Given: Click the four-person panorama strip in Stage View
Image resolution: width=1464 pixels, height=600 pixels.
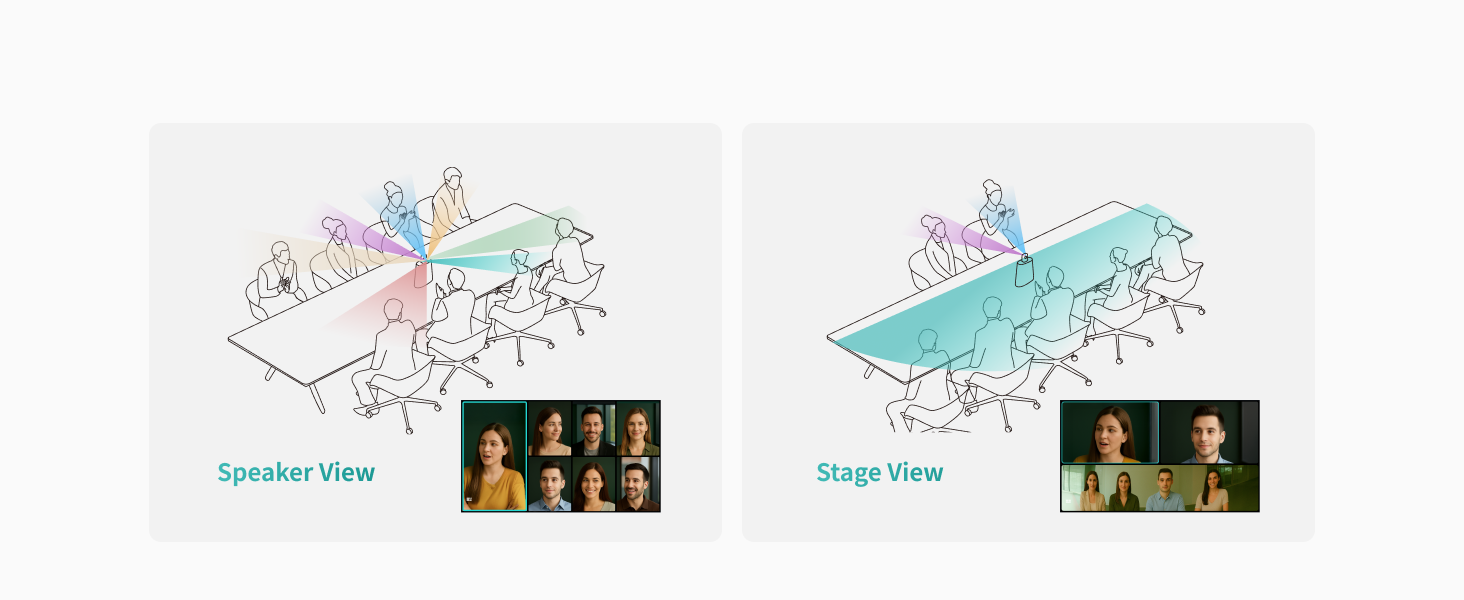Looking at the screenshot, I should pyautogui.click(x=1160, y=488).
